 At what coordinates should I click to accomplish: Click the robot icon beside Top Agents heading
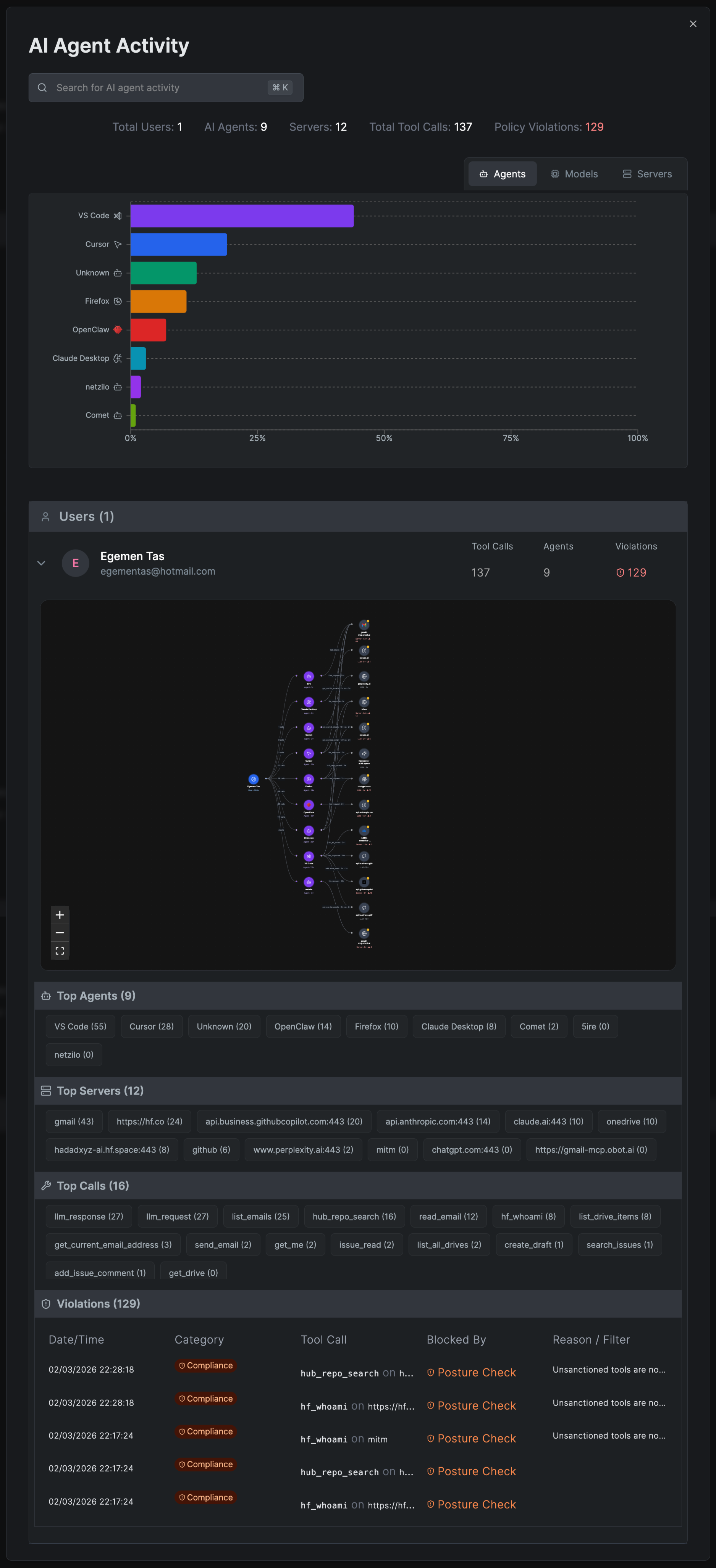46,996
